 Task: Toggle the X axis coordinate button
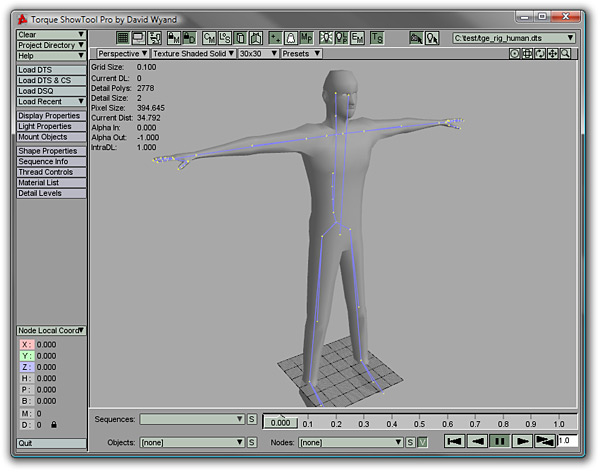point(26,344)
